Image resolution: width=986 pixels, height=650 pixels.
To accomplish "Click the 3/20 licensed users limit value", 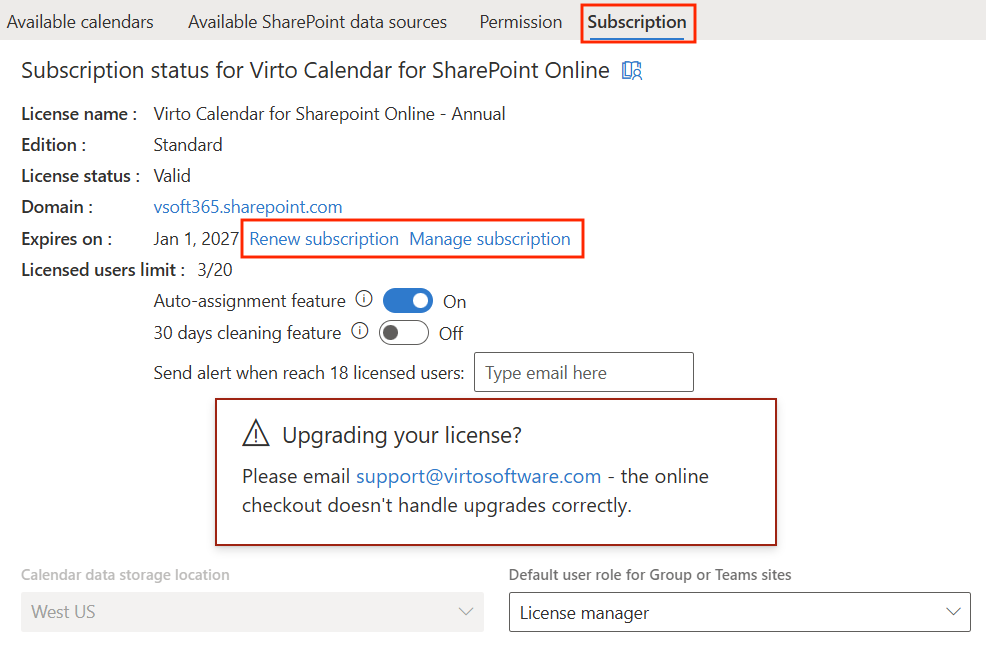I will point(215,270).
